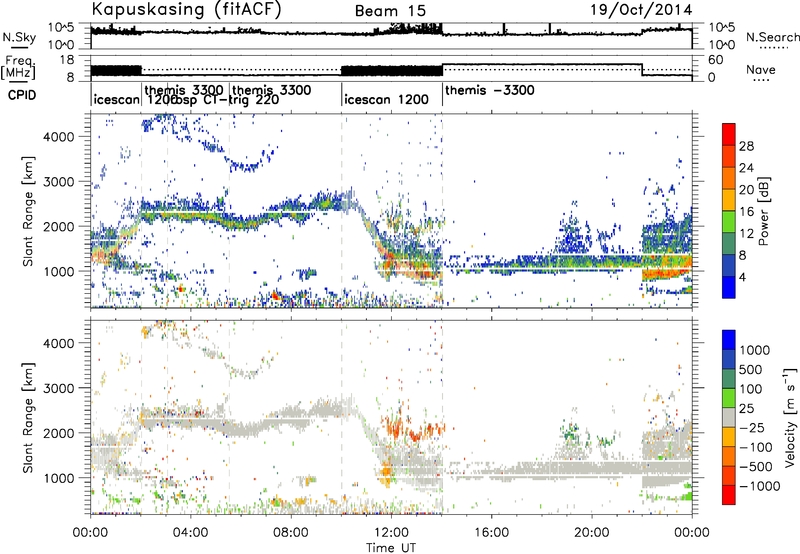Click the '18' tick on frequency axis

click(68, 60)
